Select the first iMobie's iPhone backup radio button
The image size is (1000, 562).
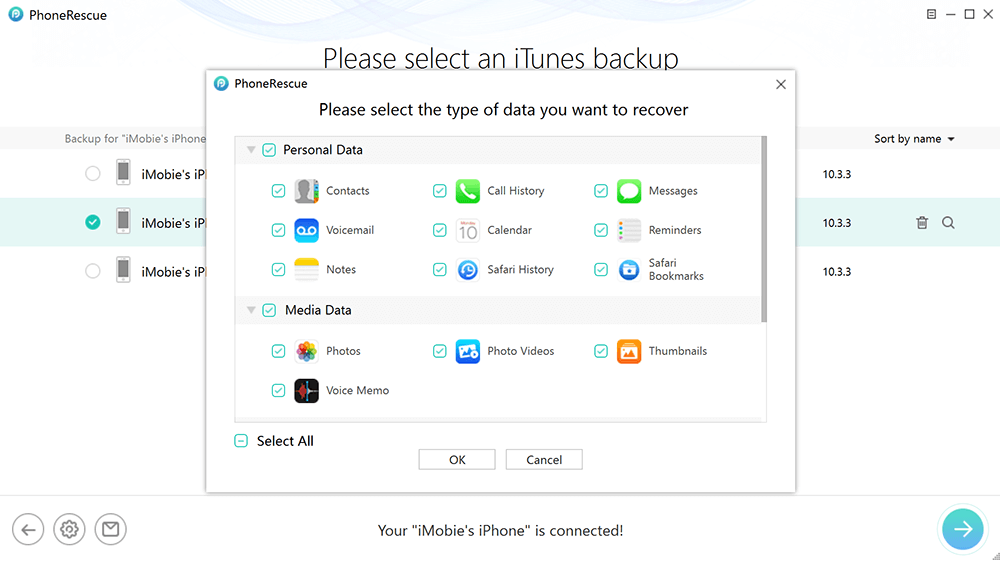click(93, 174)
